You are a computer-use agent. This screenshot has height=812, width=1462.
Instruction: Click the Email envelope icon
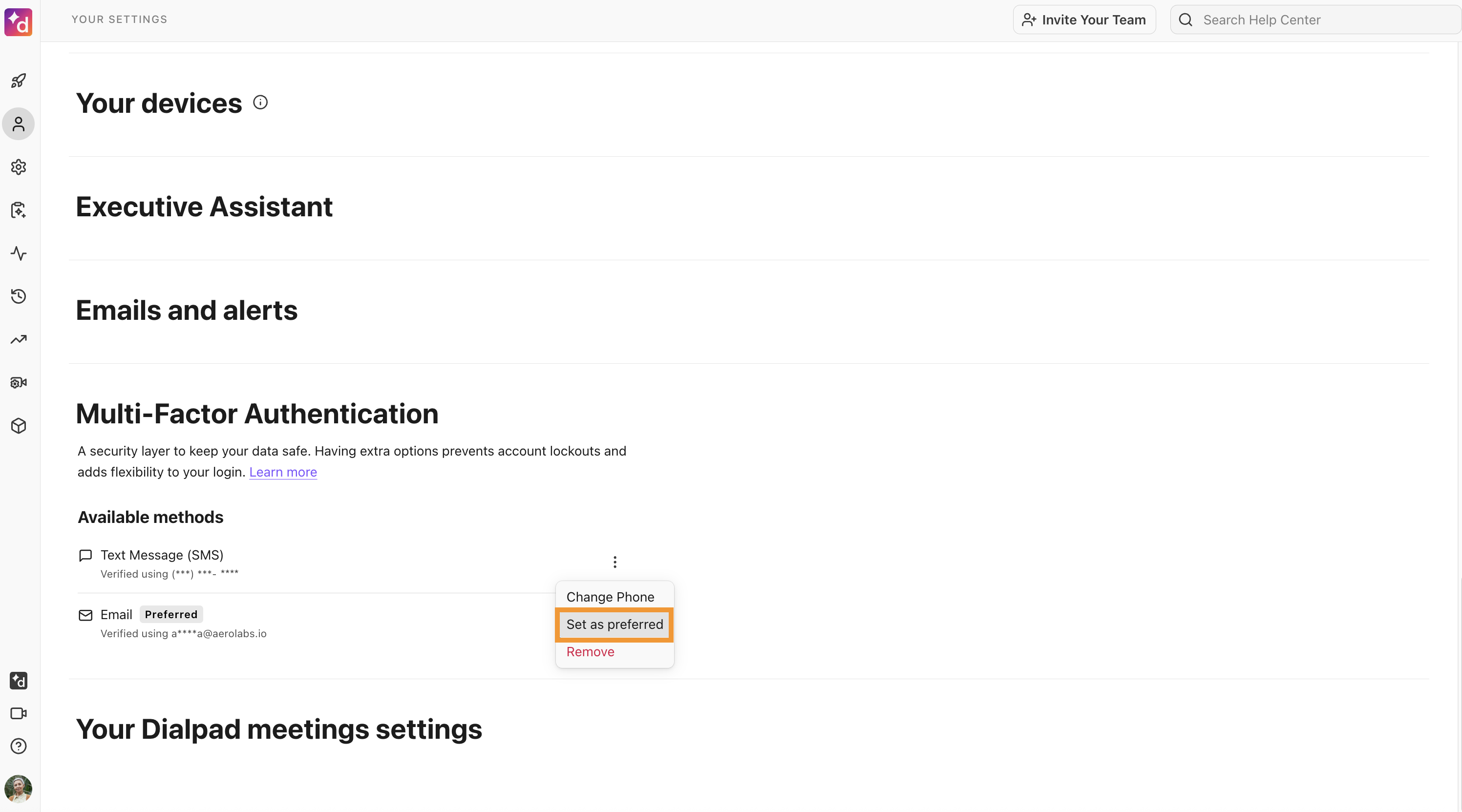(85, 615)
